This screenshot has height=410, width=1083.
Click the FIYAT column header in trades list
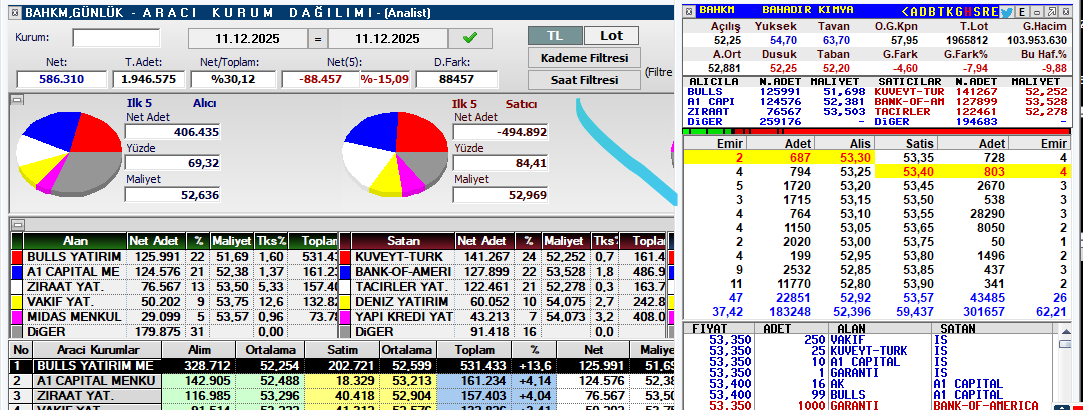tap(717, 329)
